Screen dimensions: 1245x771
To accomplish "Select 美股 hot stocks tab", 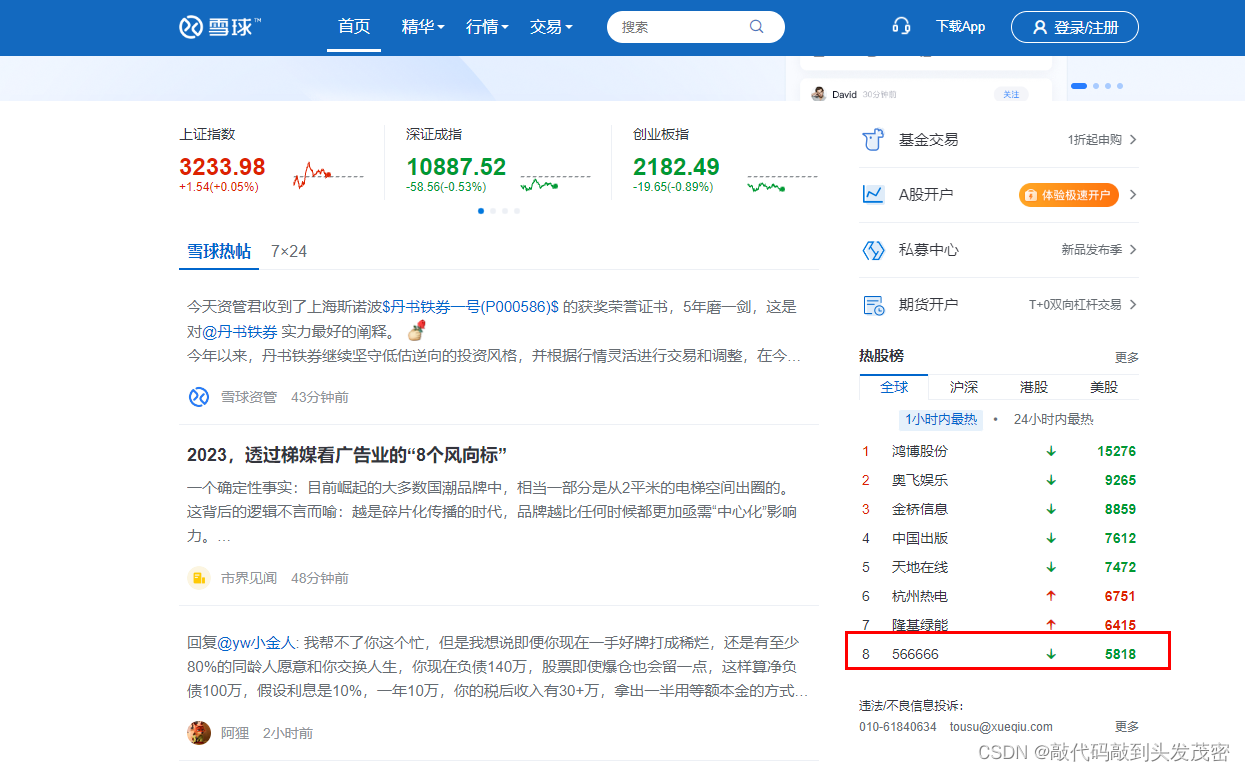I will tap(1104, 387).
